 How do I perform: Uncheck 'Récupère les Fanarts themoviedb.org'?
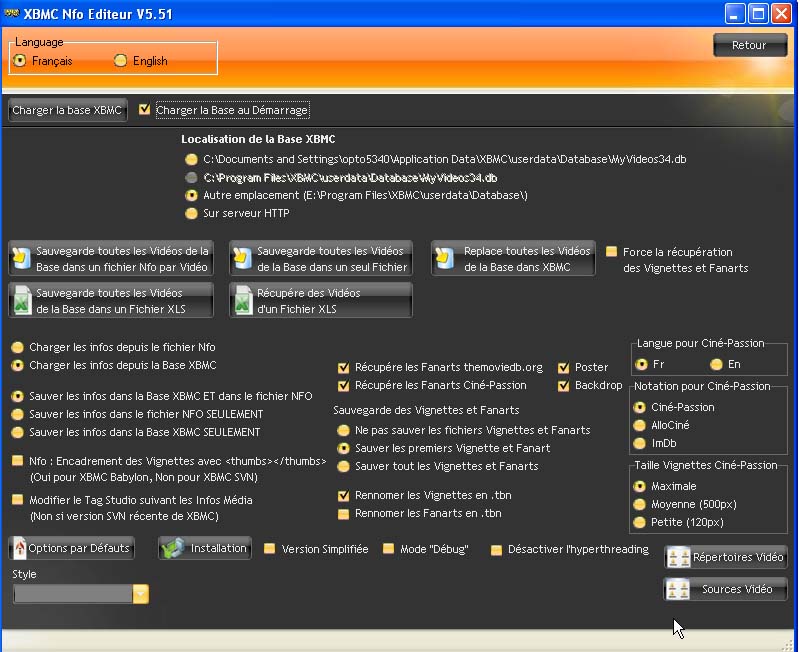[343, 367]
